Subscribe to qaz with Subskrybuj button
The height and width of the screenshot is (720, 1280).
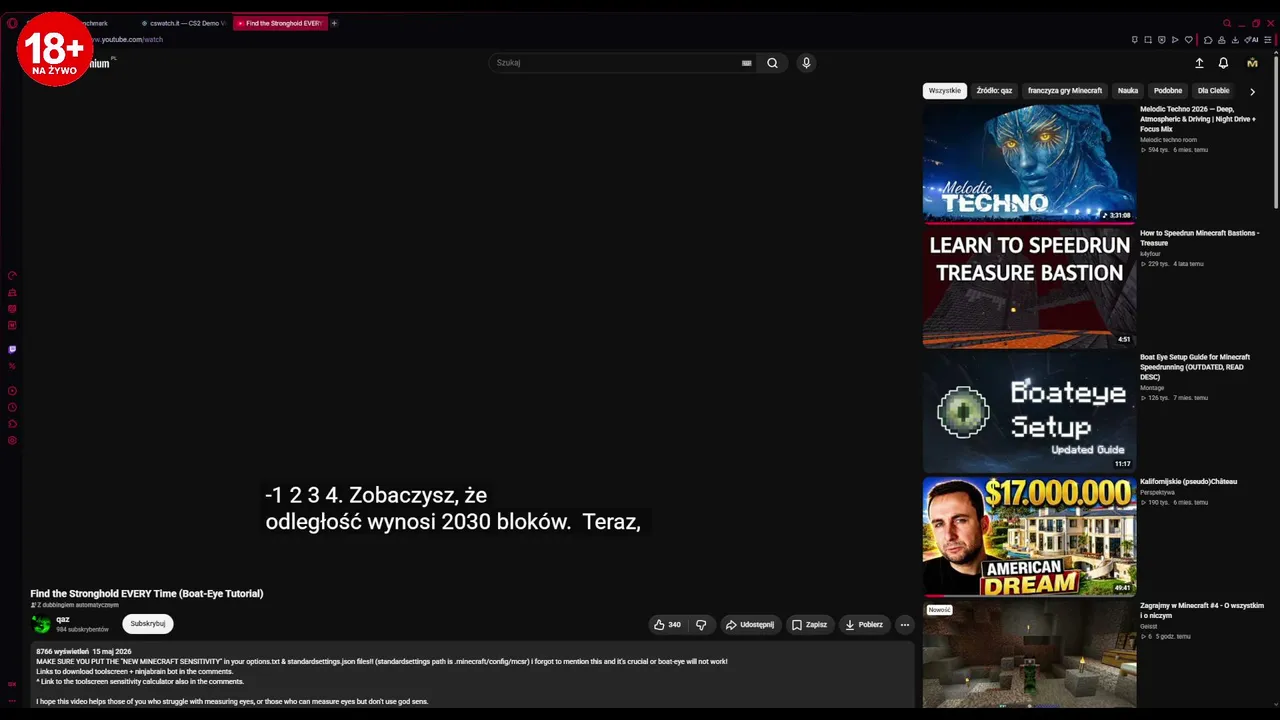148,624
